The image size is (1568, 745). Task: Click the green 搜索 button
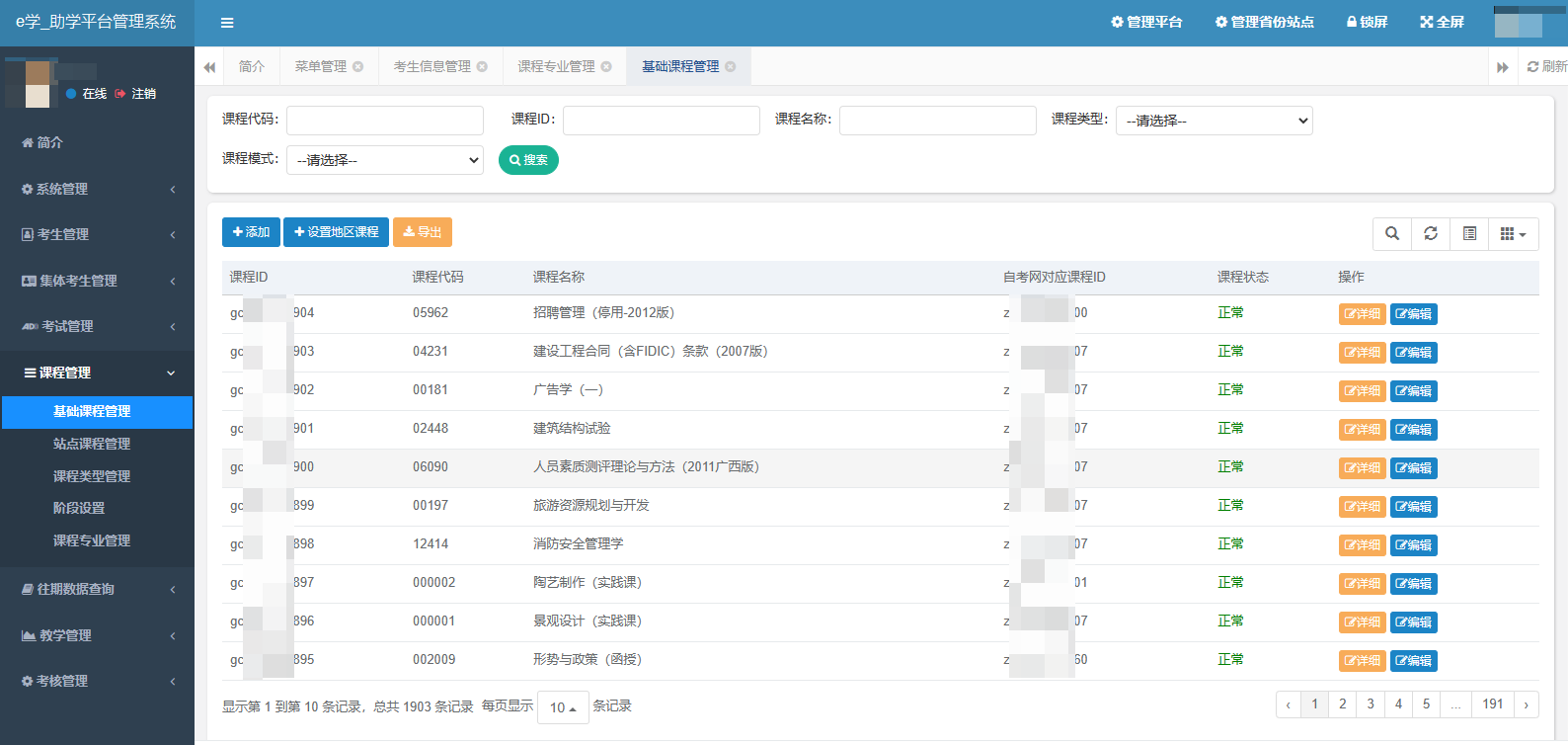click(528, 160)
